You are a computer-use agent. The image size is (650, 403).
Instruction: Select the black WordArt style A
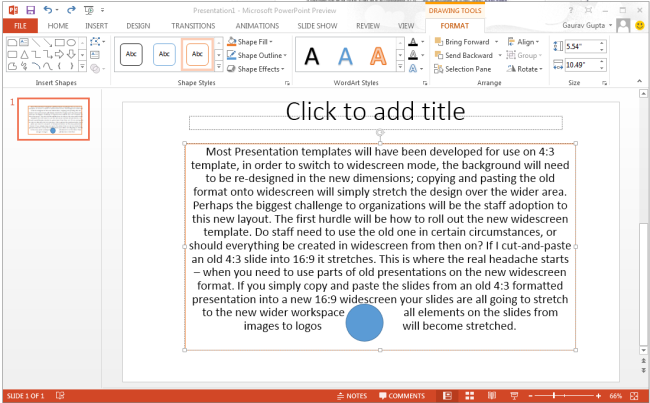[312, 56]
